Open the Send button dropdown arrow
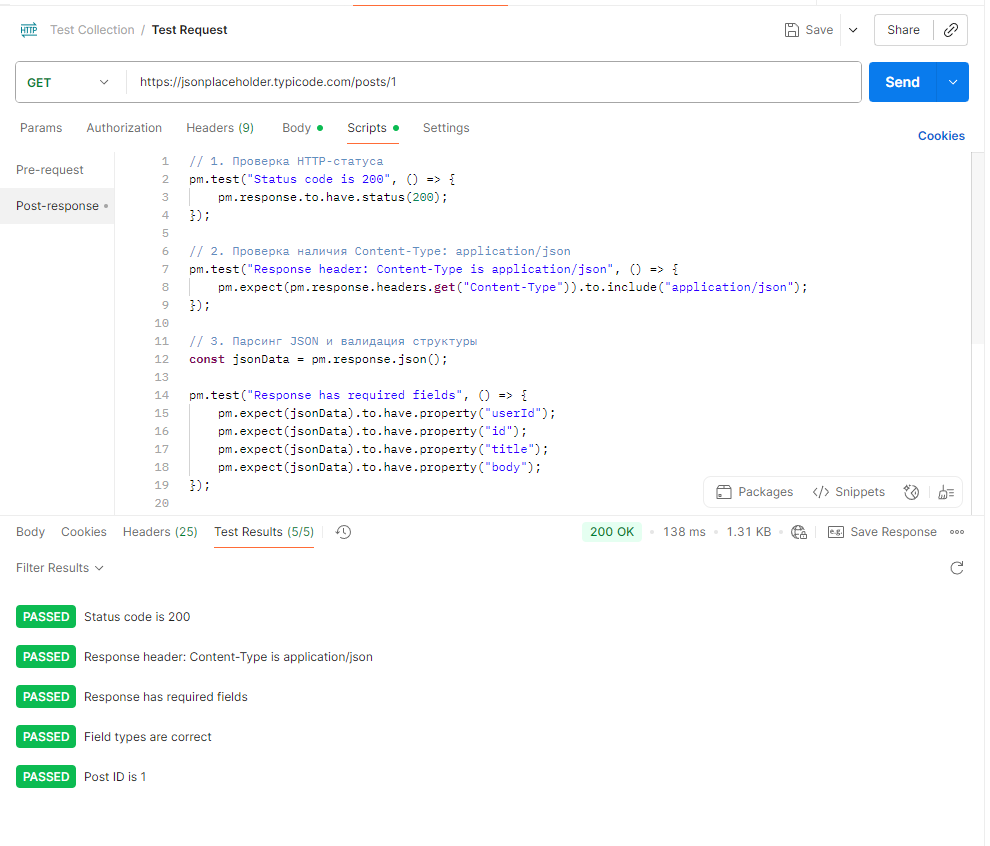 [x=953, y=82]
